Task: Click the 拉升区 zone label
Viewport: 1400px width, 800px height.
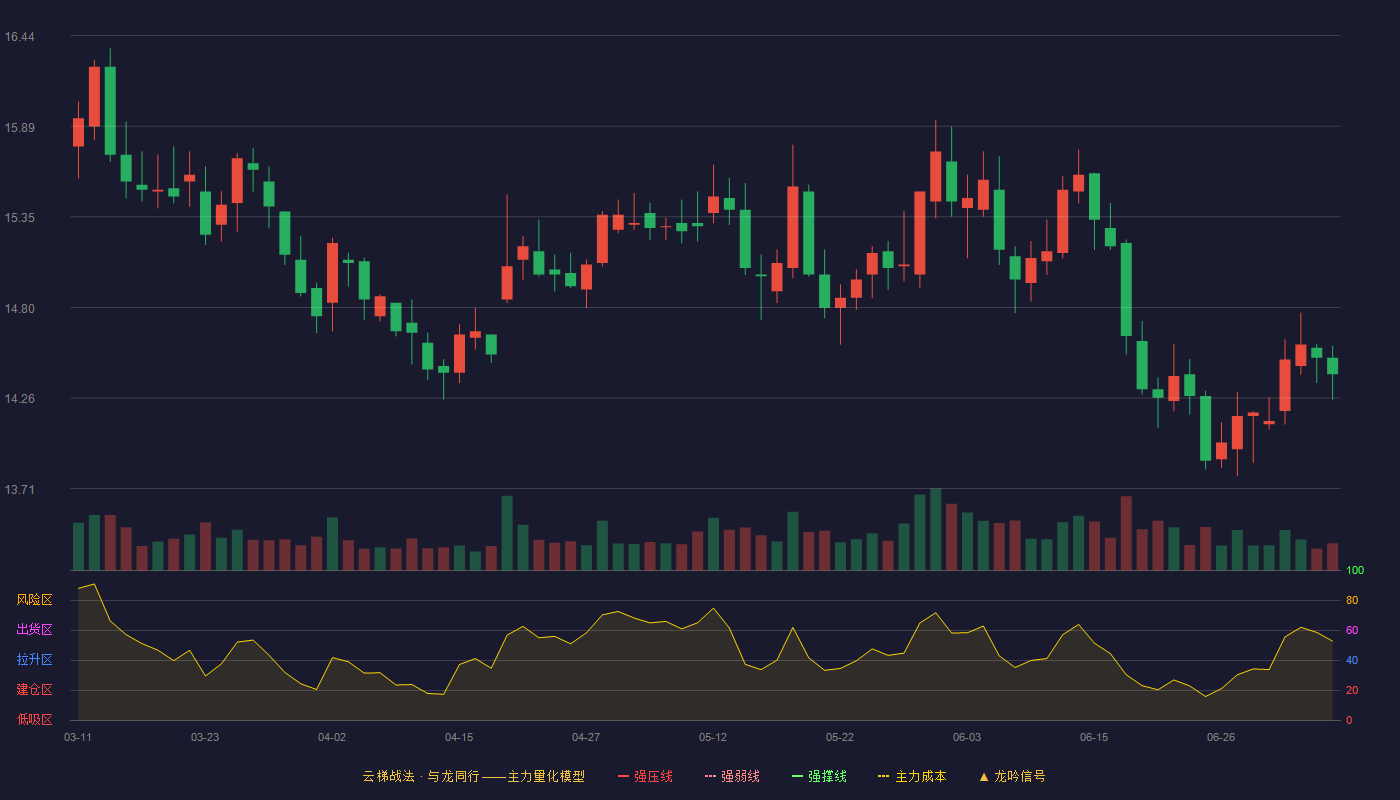Action: (x=34, y=660)
